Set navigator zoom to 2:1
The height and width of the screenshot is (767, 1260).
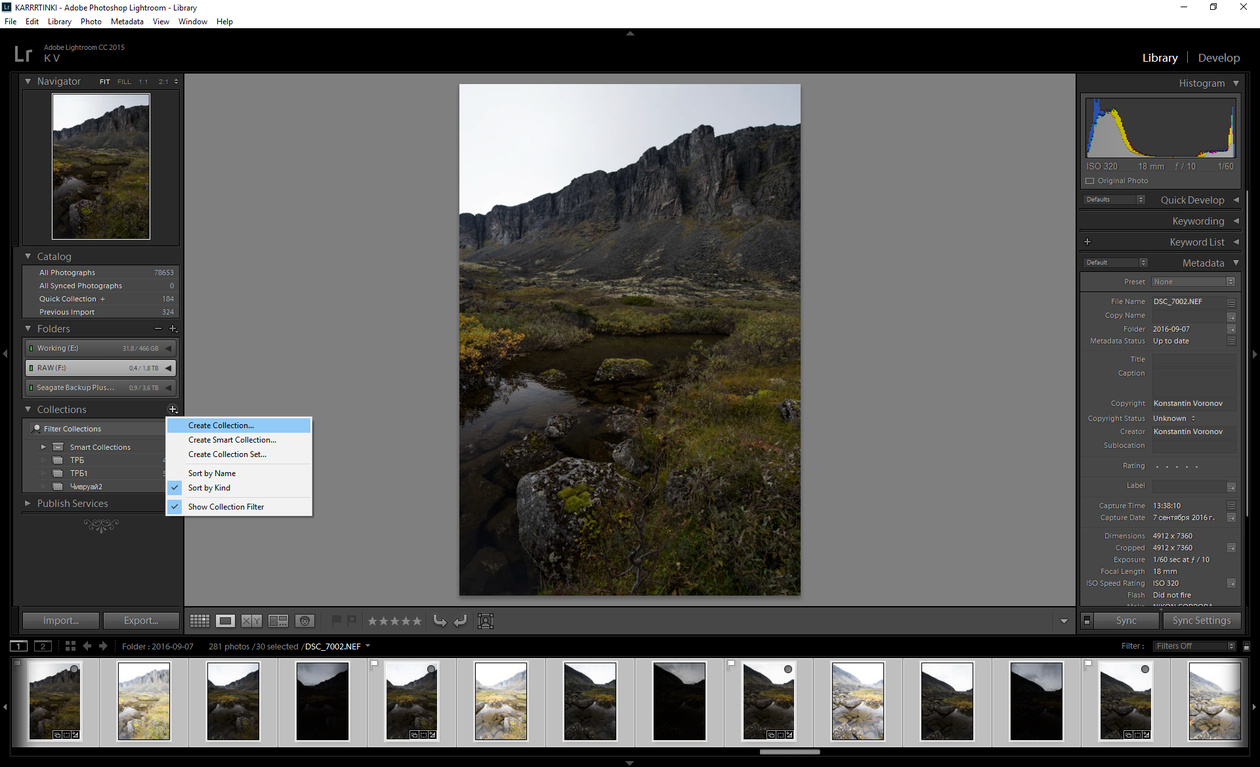164,82
